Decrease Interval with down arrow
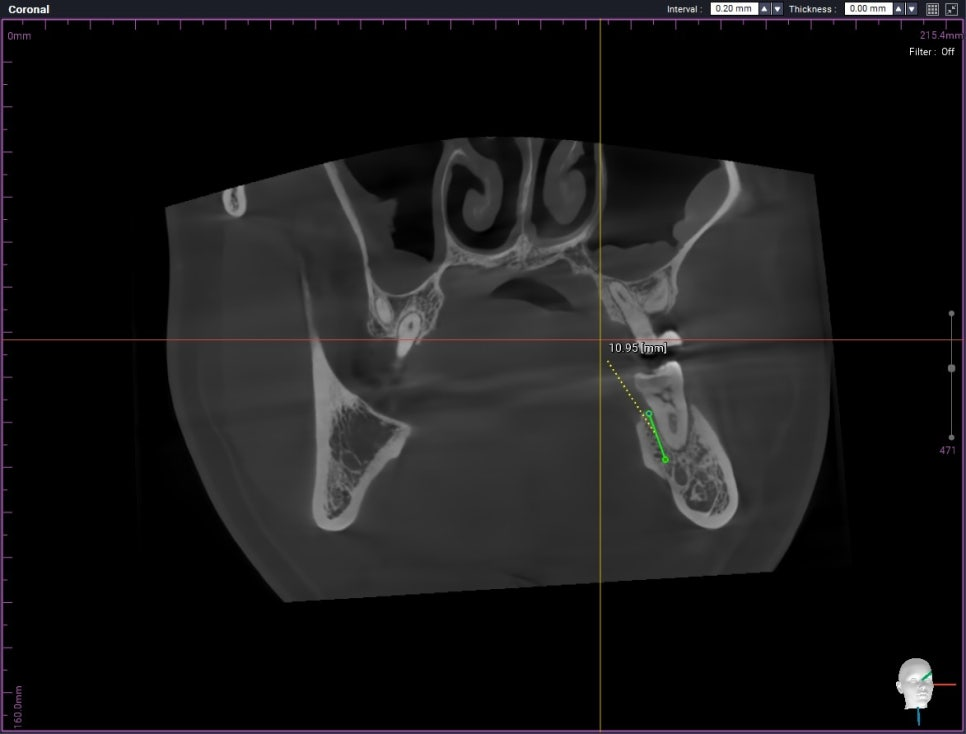Image resolution: width=966 pixels, height=734 pixels. click(777, 9)
